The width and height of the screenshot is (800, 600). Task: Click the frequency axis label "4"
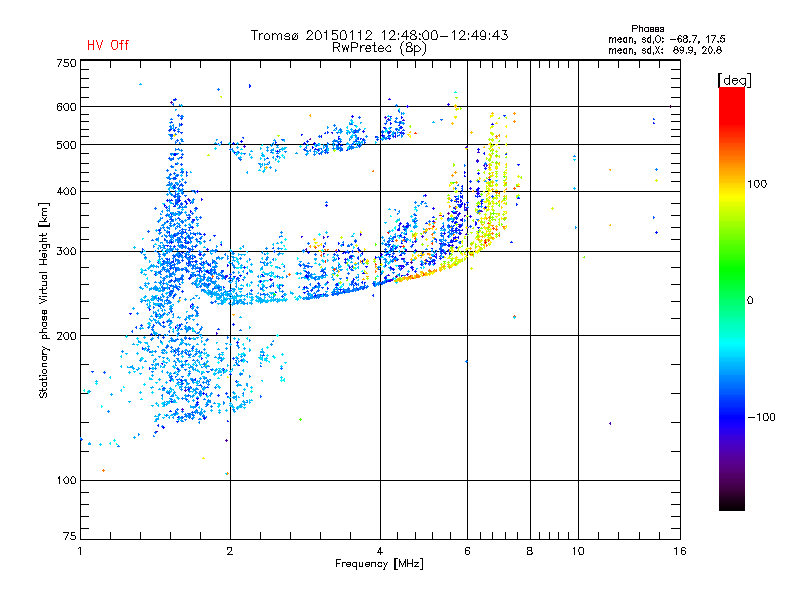coord(380,551)
